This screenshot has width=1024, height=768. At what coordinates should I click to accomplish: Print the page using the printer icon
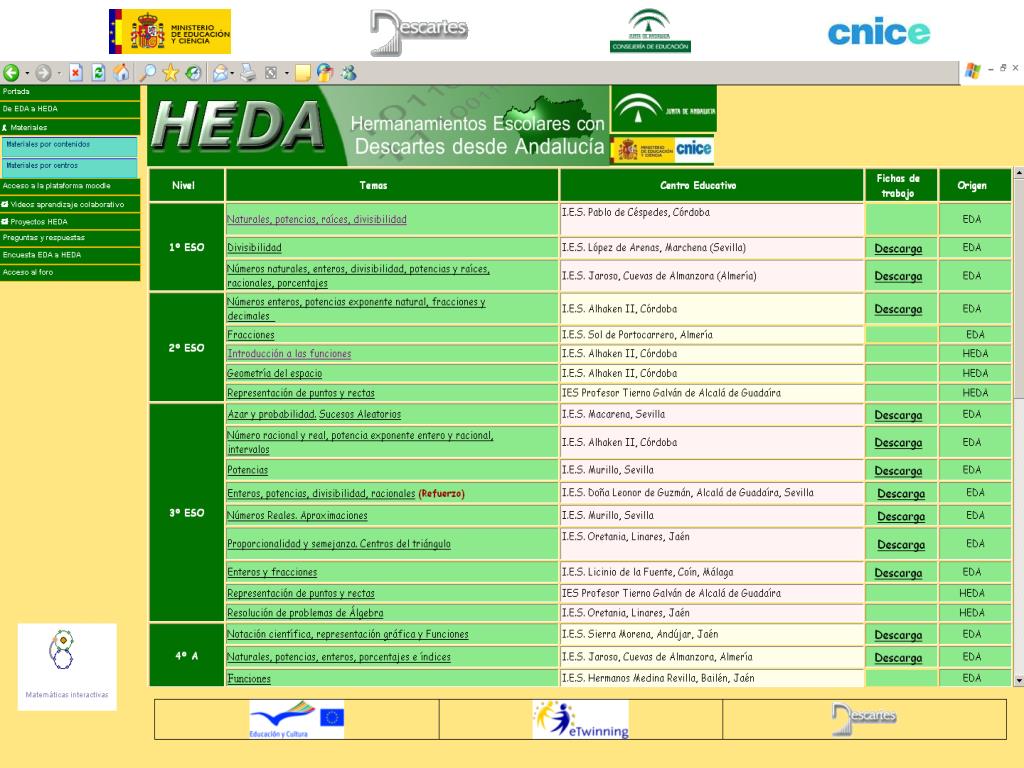coord(248,72)
